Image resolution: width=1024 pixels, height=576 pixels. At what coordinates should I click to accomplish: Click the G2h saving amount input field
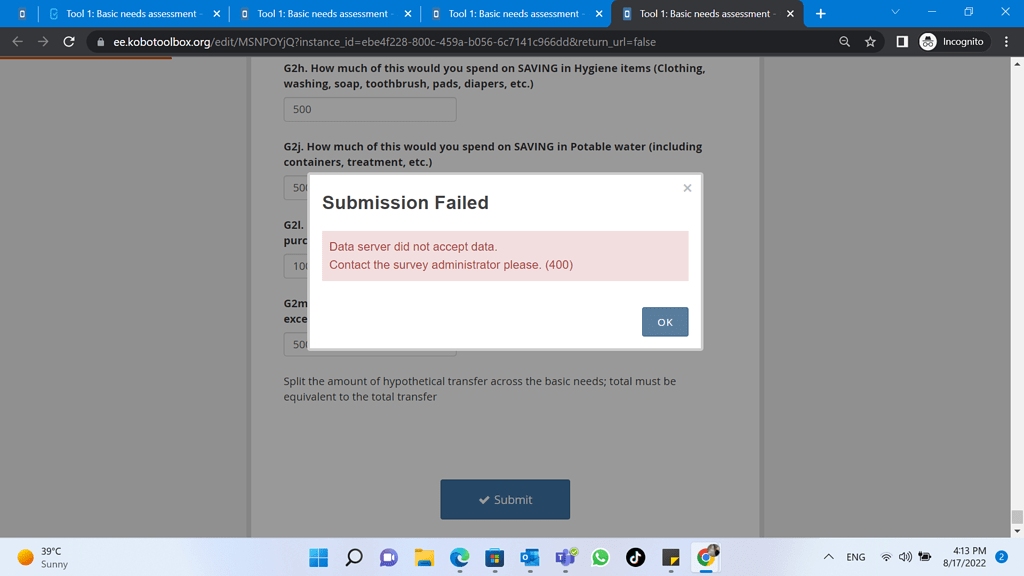369,109
